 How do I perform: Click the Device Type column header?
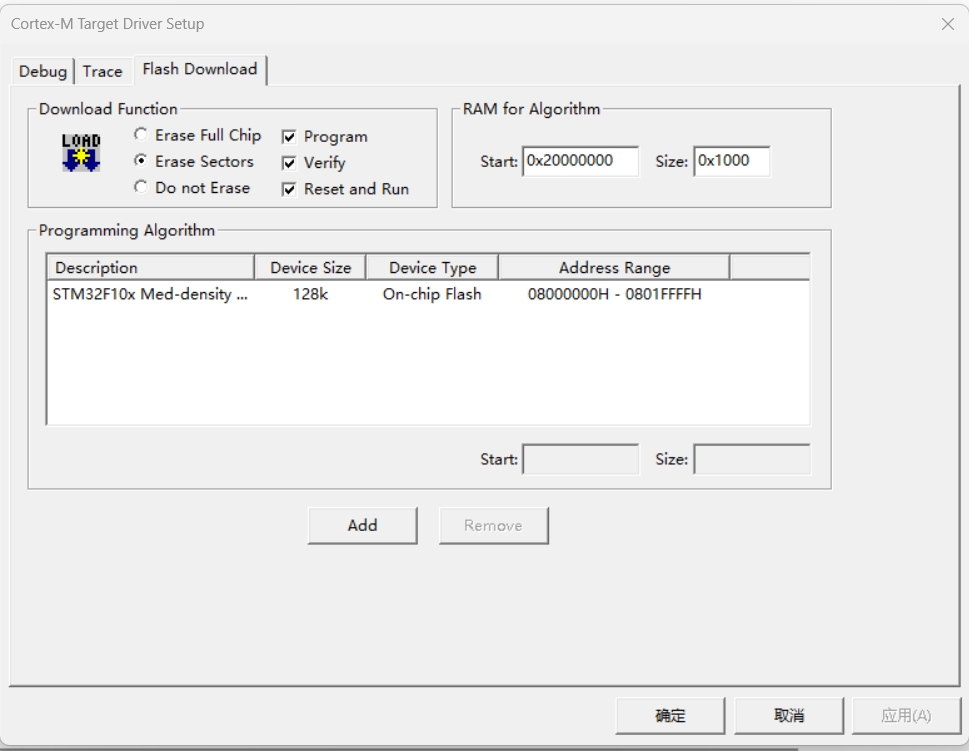click(x=433, y=268)
